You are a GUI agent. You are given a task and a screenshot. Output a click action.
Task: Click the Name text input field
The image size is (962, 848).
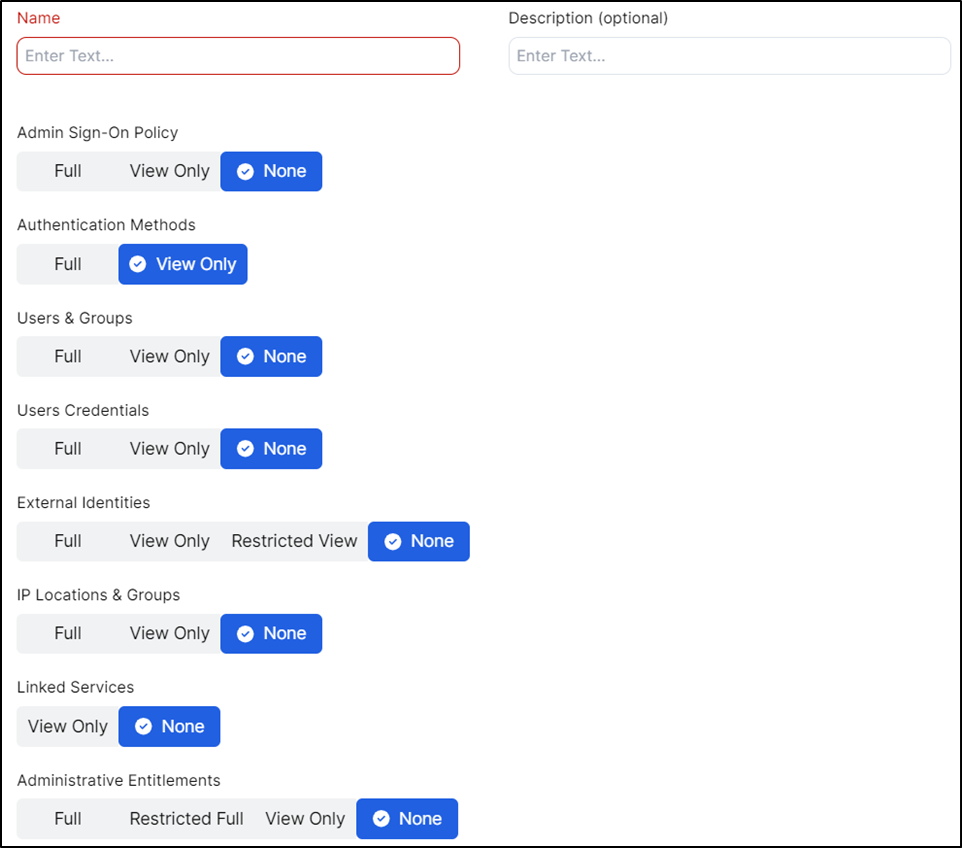click(x=238, y=56)
